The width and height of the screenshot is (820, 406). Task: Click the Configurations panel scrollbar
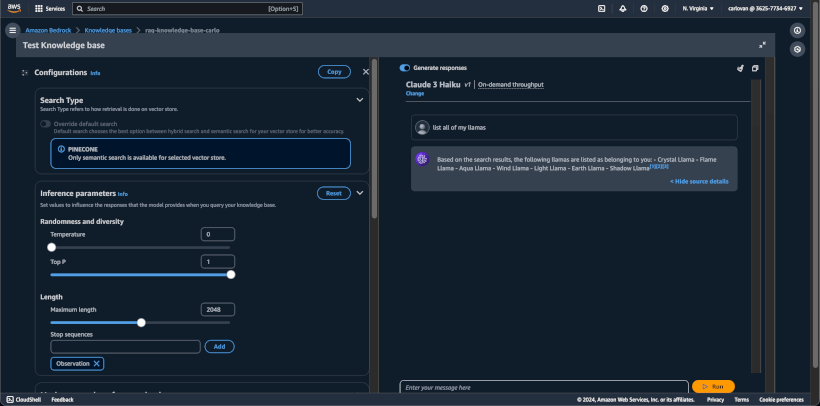coord(374,139)
